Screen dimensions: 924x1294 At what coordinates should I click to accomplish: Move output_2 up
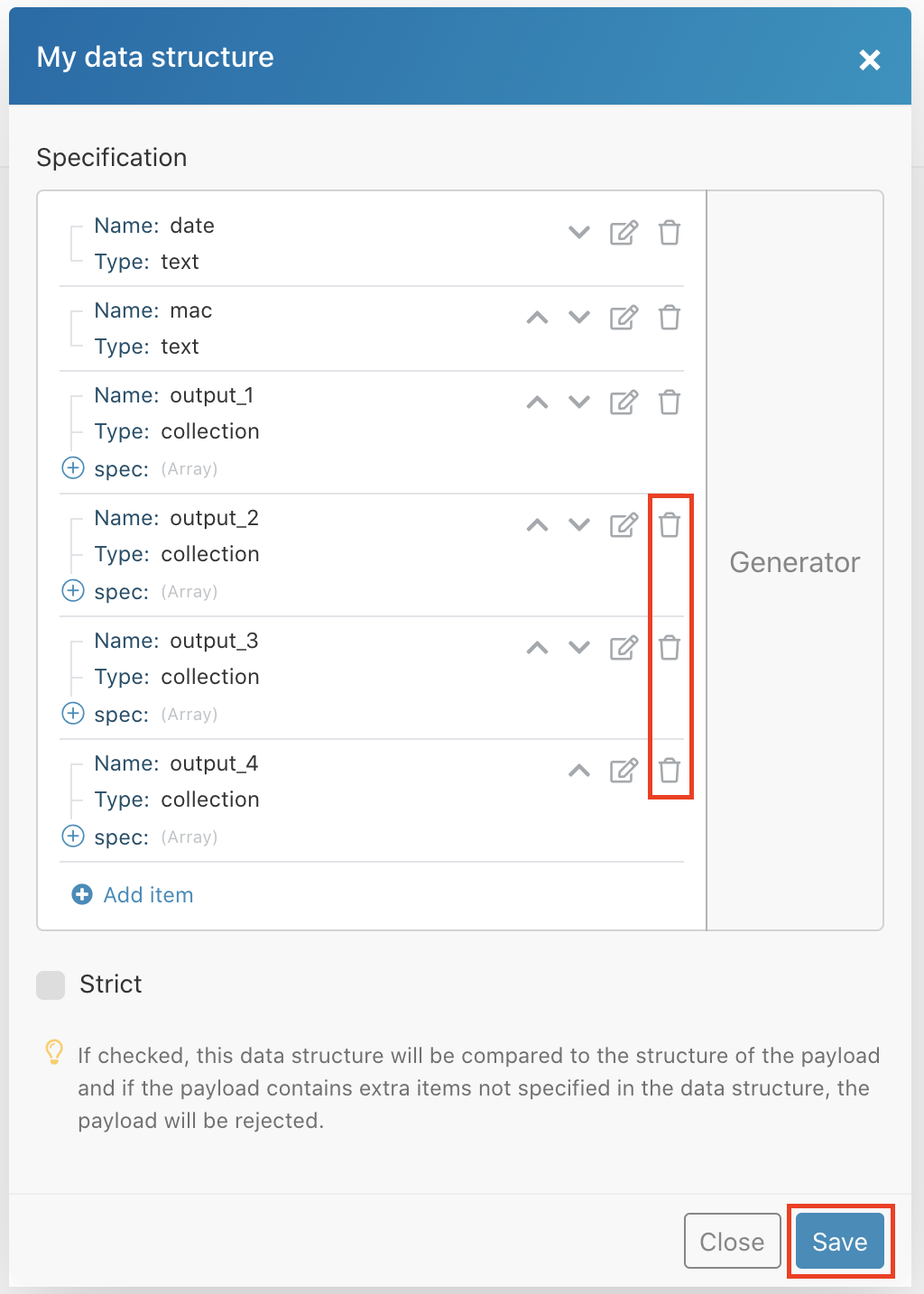pyautogui.click(x=538, y=524)
